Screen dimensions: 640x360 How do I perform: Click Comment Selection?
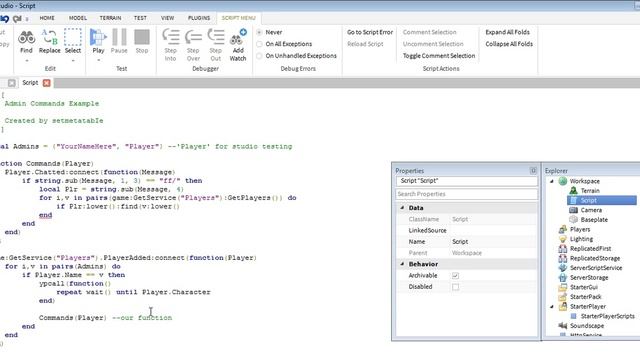tap(429, 32)
